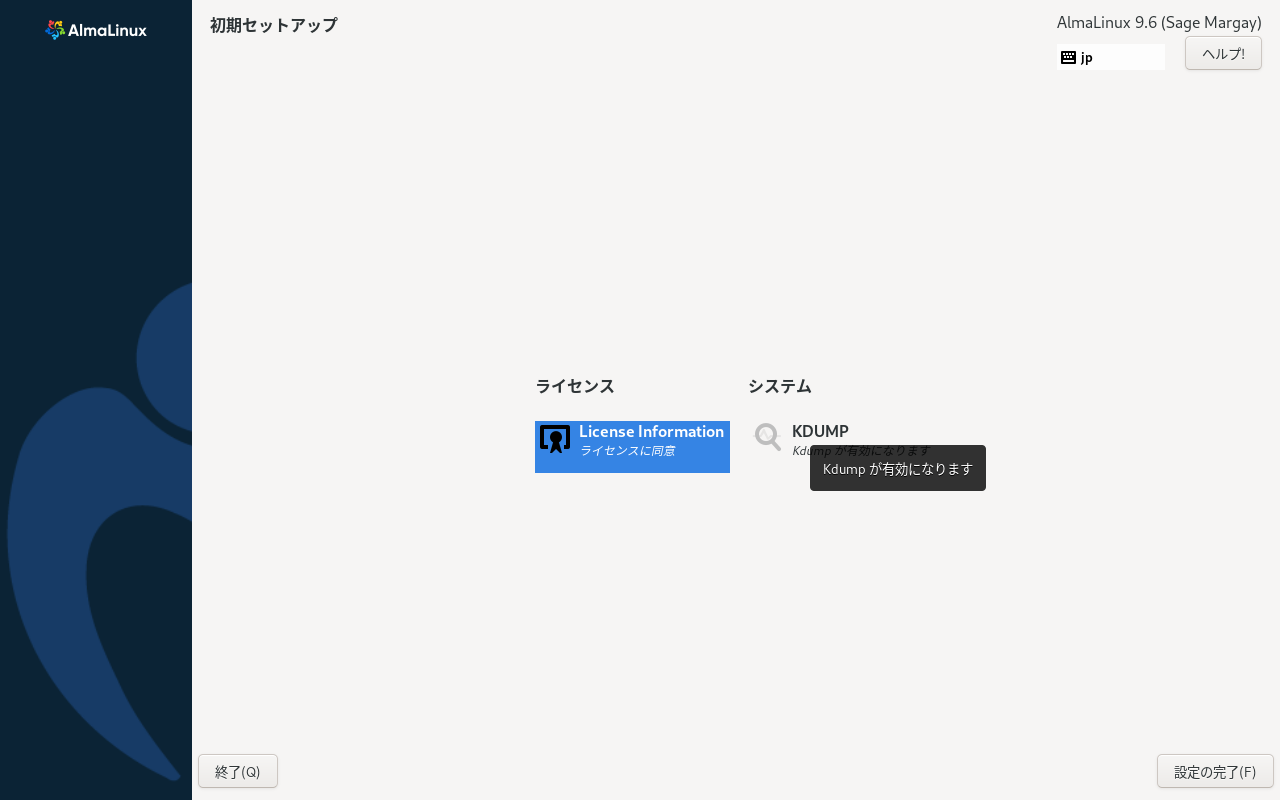This screenshot has width=1280, height=800.
Task: Click the AlmaLinux 9.6 (Sage Margay) label
Action: click(1159, 22)
